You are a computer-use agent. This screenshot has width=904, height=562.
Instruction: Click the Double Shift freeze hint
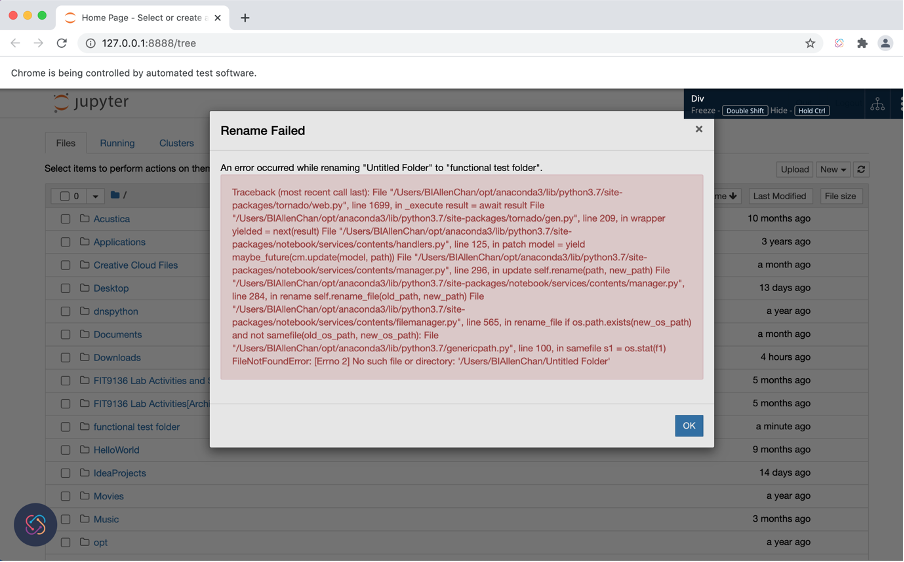point(745,111)
